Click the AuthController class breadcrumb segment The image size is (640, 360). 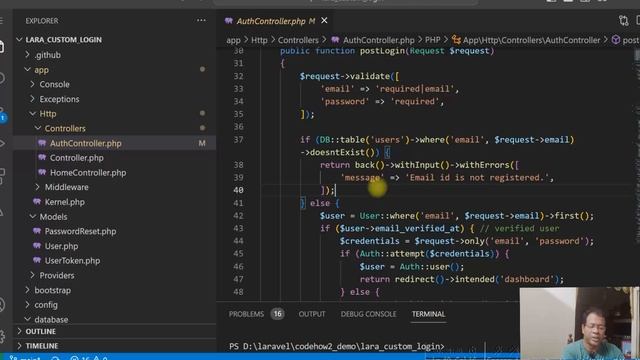pyautogui.click(x=531, y=40)
